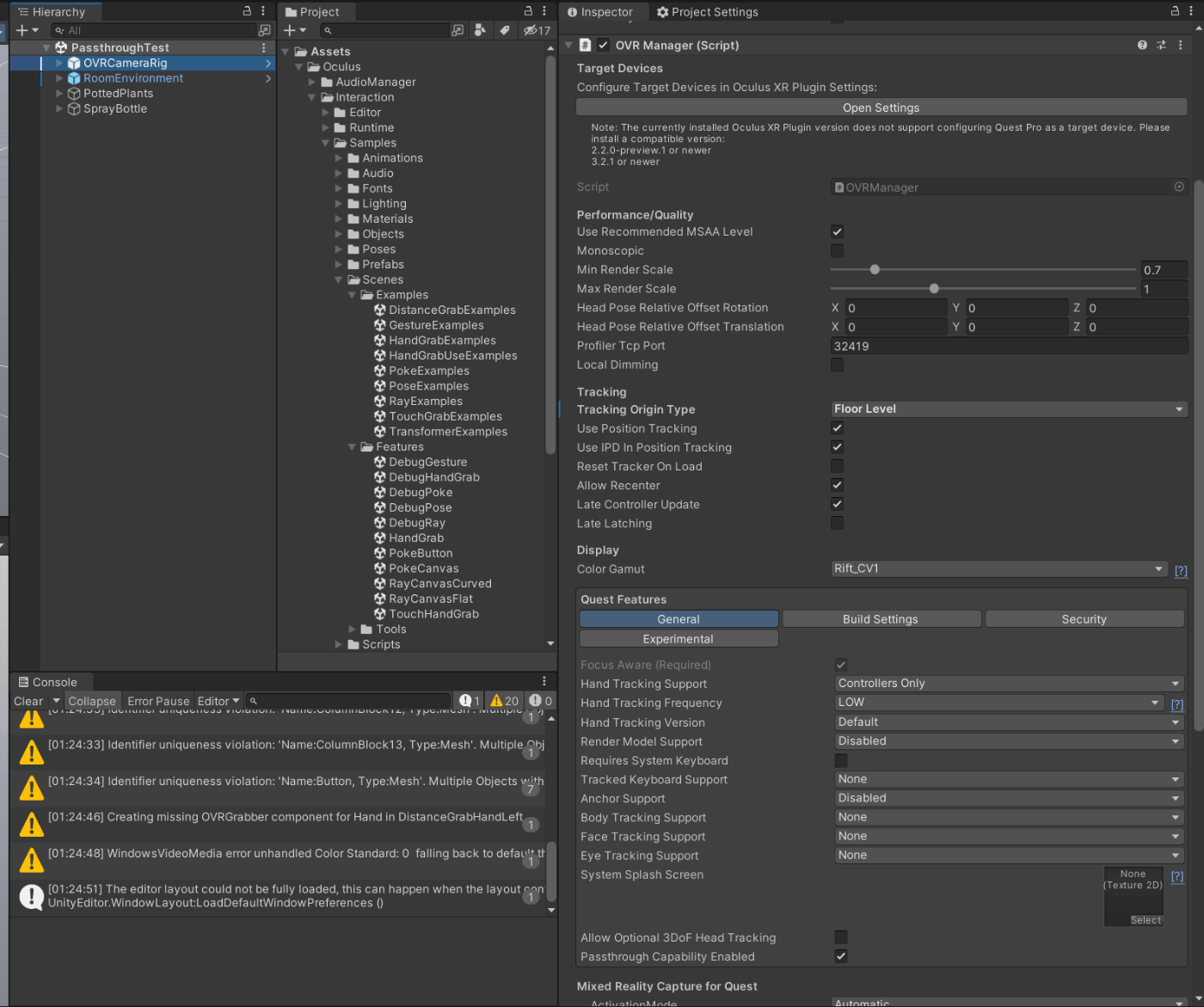Open PassthroughTest scene options menu
Viewport: 1204px width, 1007px height.
pyautogui.click(x=264, y=47)
